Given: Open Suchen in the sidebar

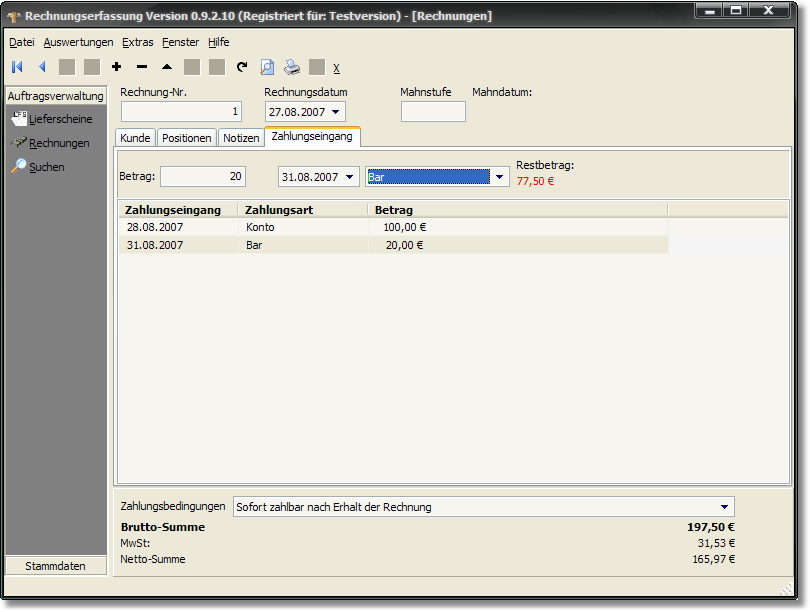Looking at the screenshot, I should pyautogui.click(x=46, y=167).
